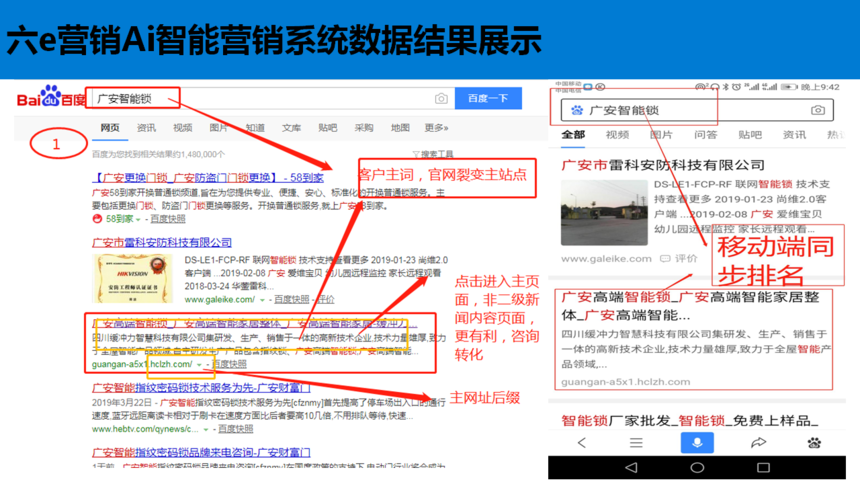The image size is (860, 484).
Task: Switch to the mobile 视频 tab
Action: 618,134
